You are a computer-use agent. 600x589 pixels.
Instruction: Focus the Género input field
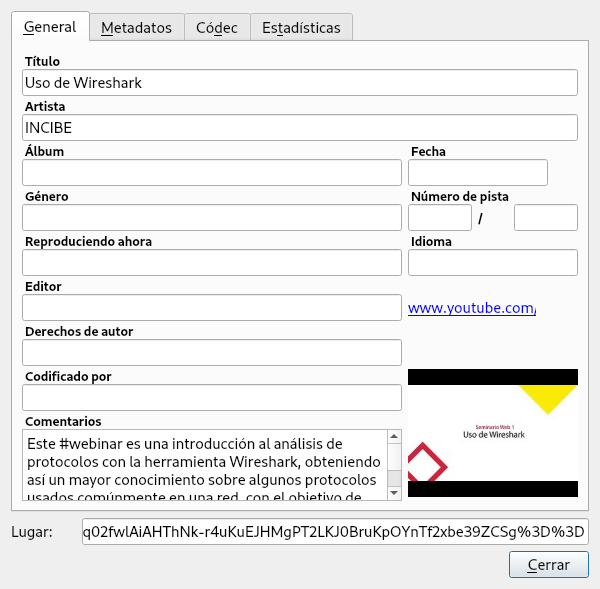(x=212, y=217)
